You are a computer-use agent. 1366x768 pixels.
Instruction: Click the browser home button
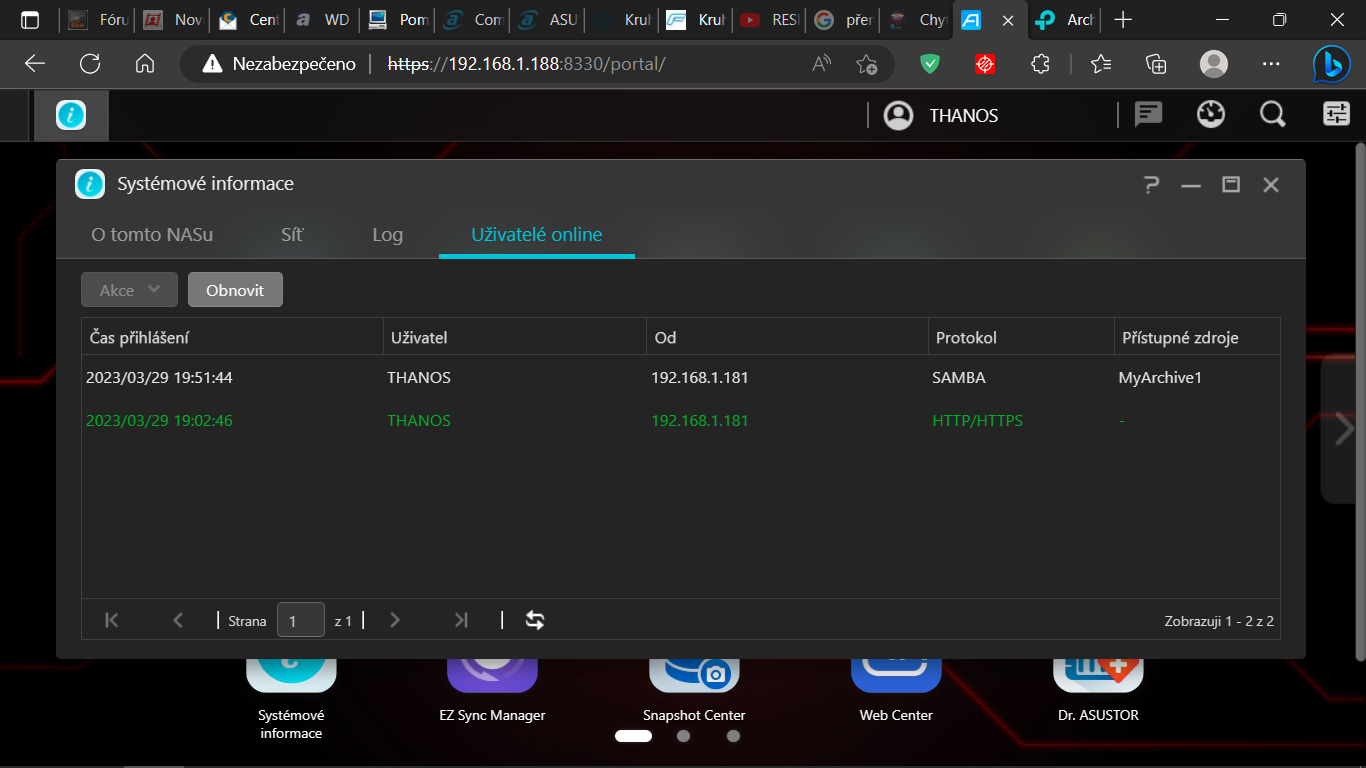tap(145, 64)
